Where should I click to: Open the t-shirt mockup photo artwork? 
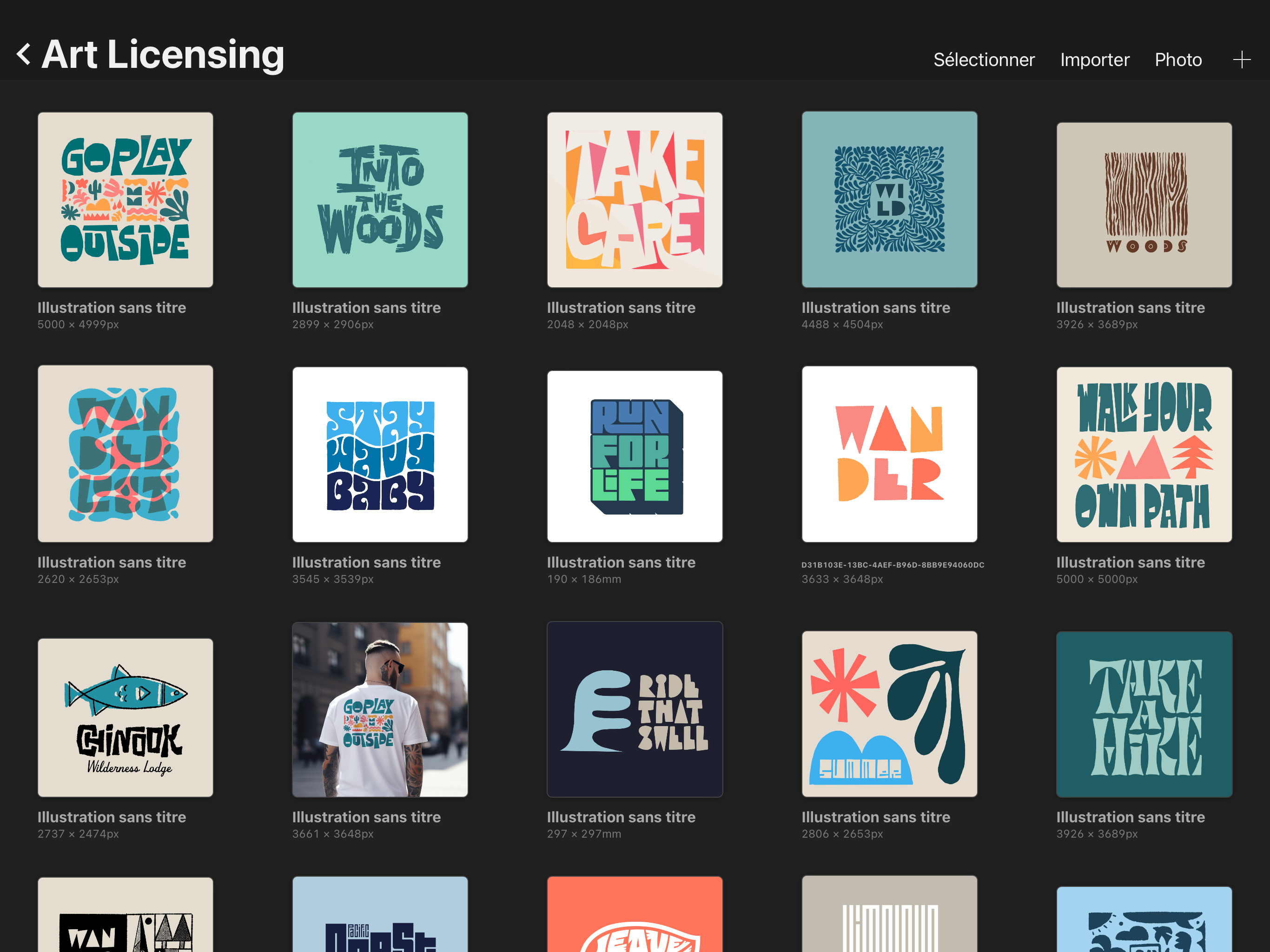(380, 710)
